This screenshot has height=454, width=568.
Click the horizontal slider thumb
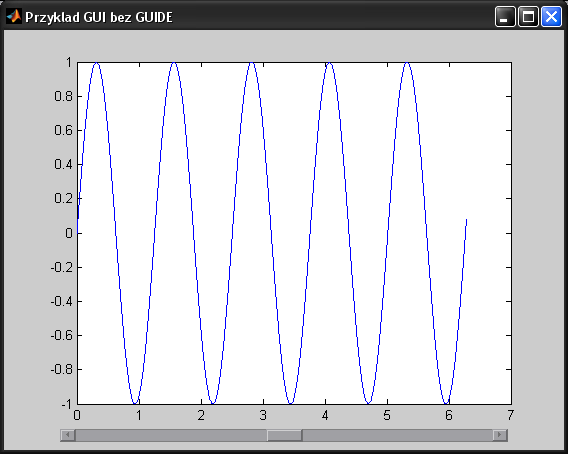pyautogui.click(x=284, y=435)
